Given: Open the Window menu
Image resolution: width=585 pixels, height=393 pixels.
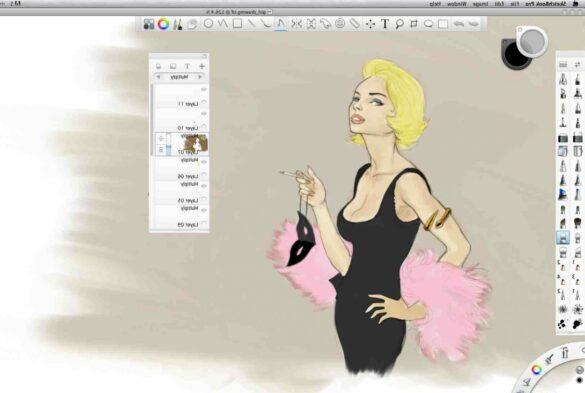Looking at the screenshot, I should point(457,4).
